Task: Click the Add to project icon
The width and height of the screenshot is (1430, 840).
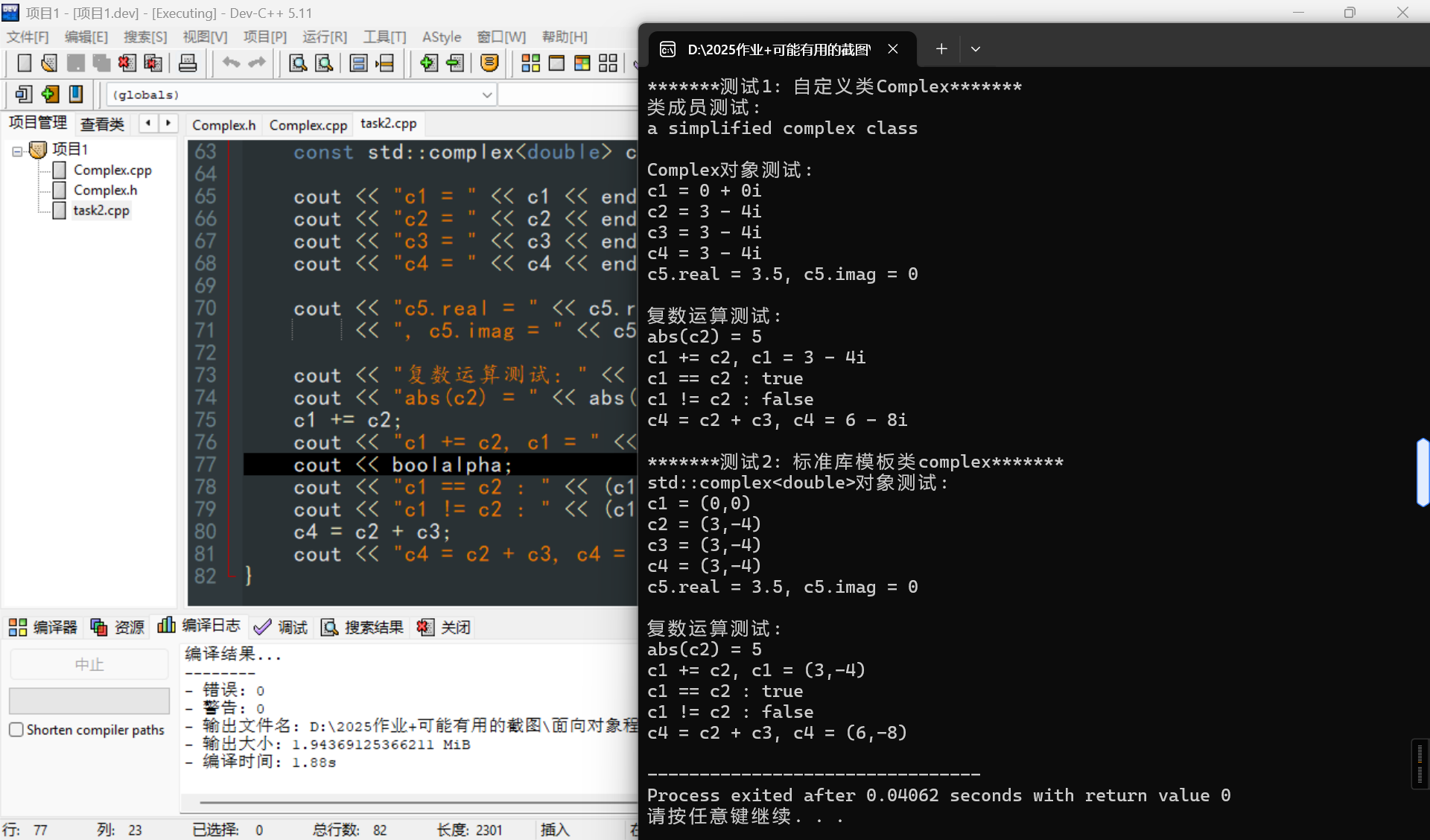Action: [x=428, y=63]
